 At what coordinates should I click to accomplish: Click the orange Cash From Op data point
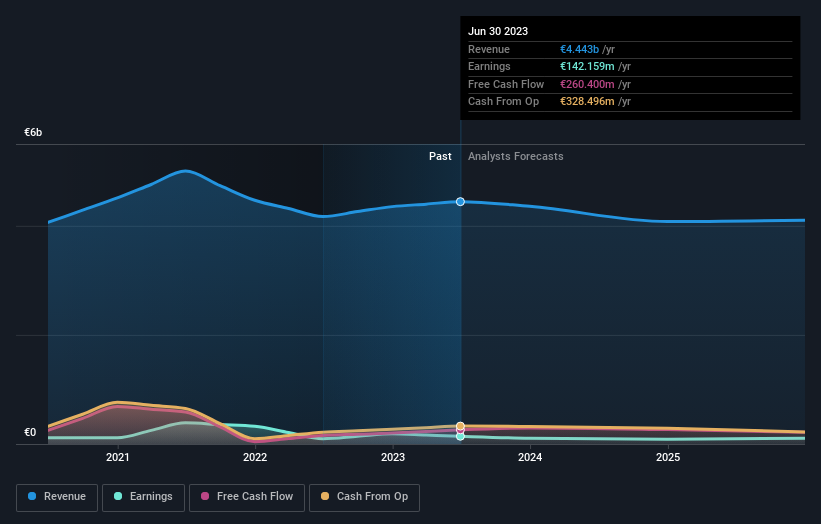click(x=460, y=426)
